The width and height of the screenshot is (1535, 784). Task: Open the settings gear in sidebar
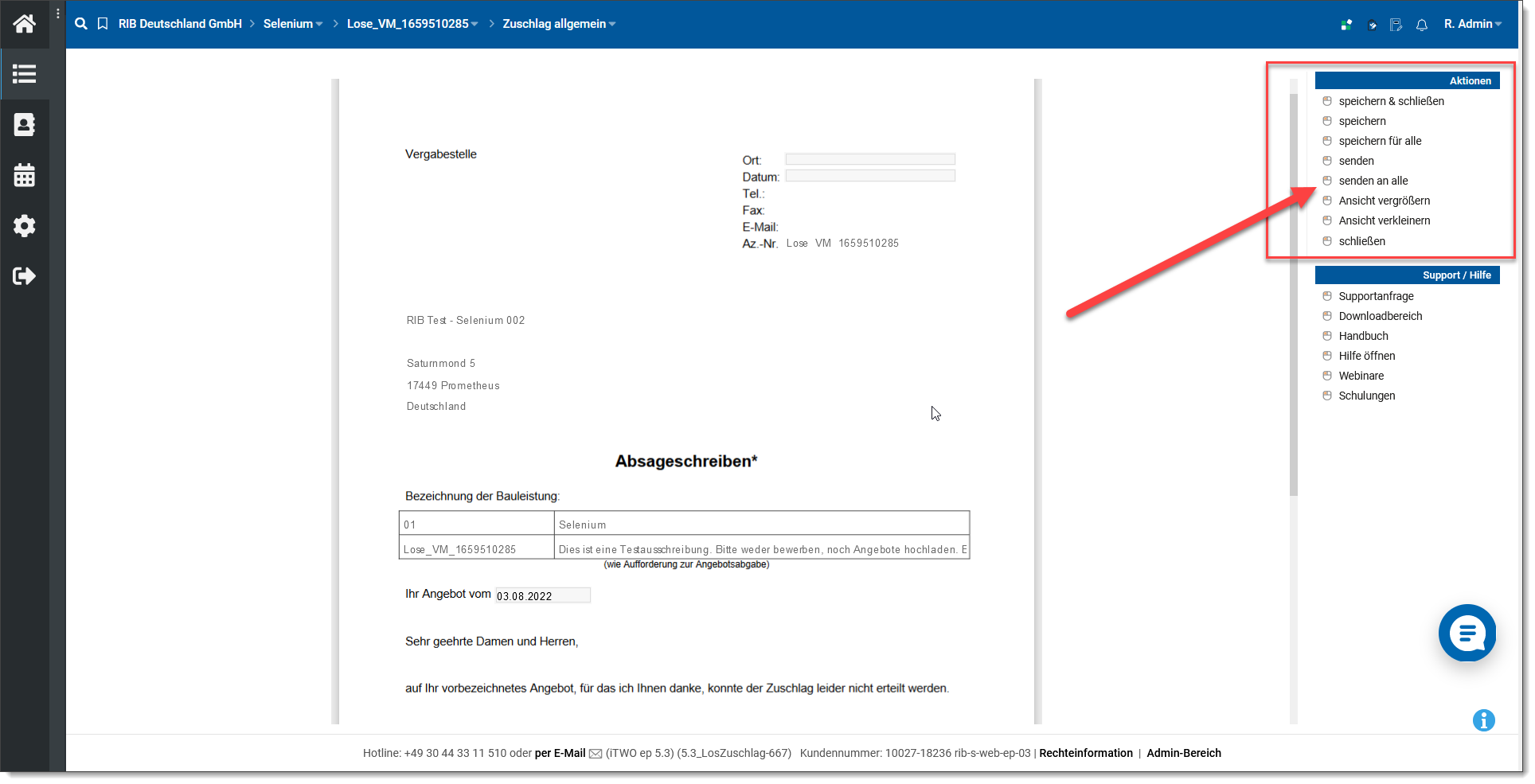25,226
